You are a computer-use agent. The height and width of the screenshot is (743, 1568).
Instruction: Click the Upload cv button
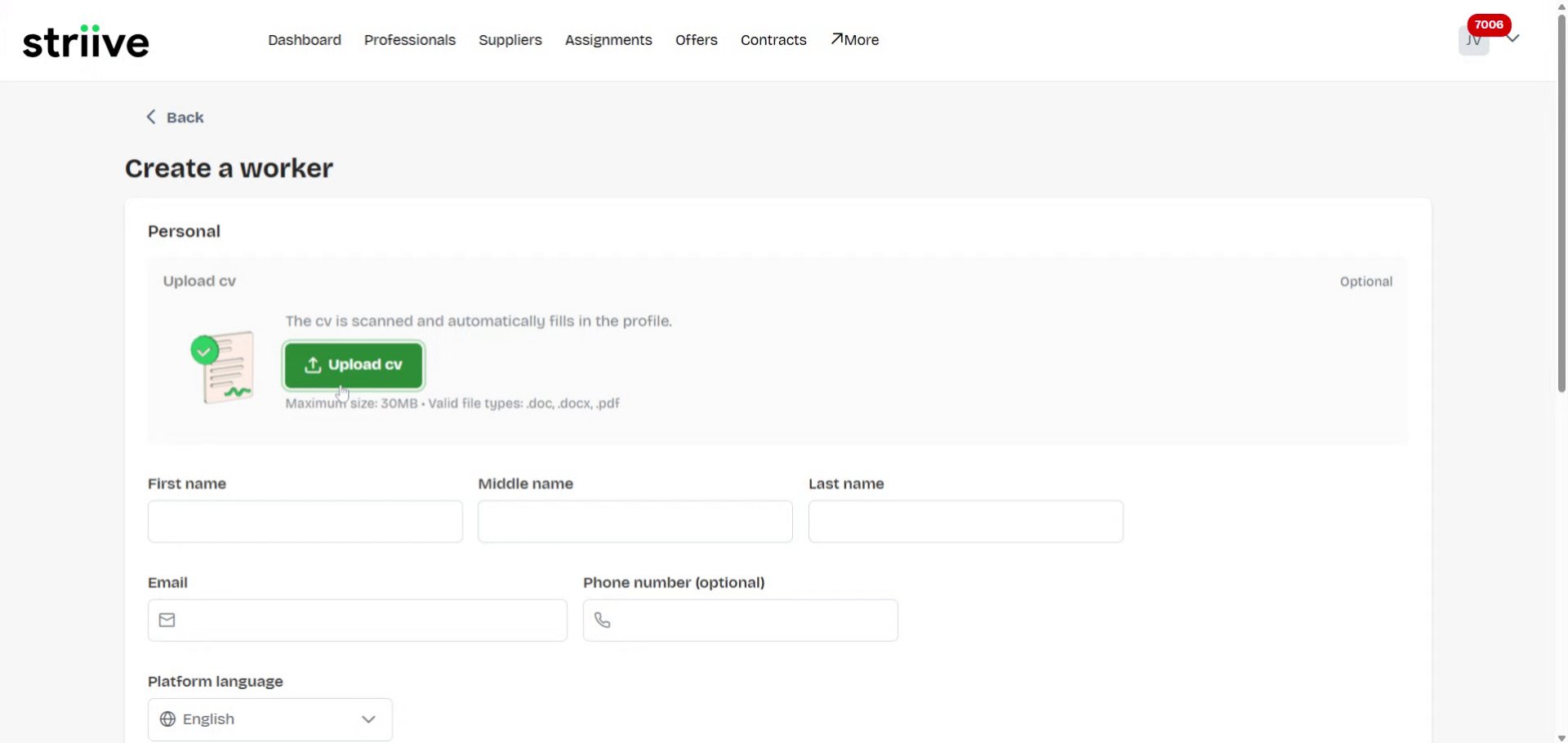(354, 365)
